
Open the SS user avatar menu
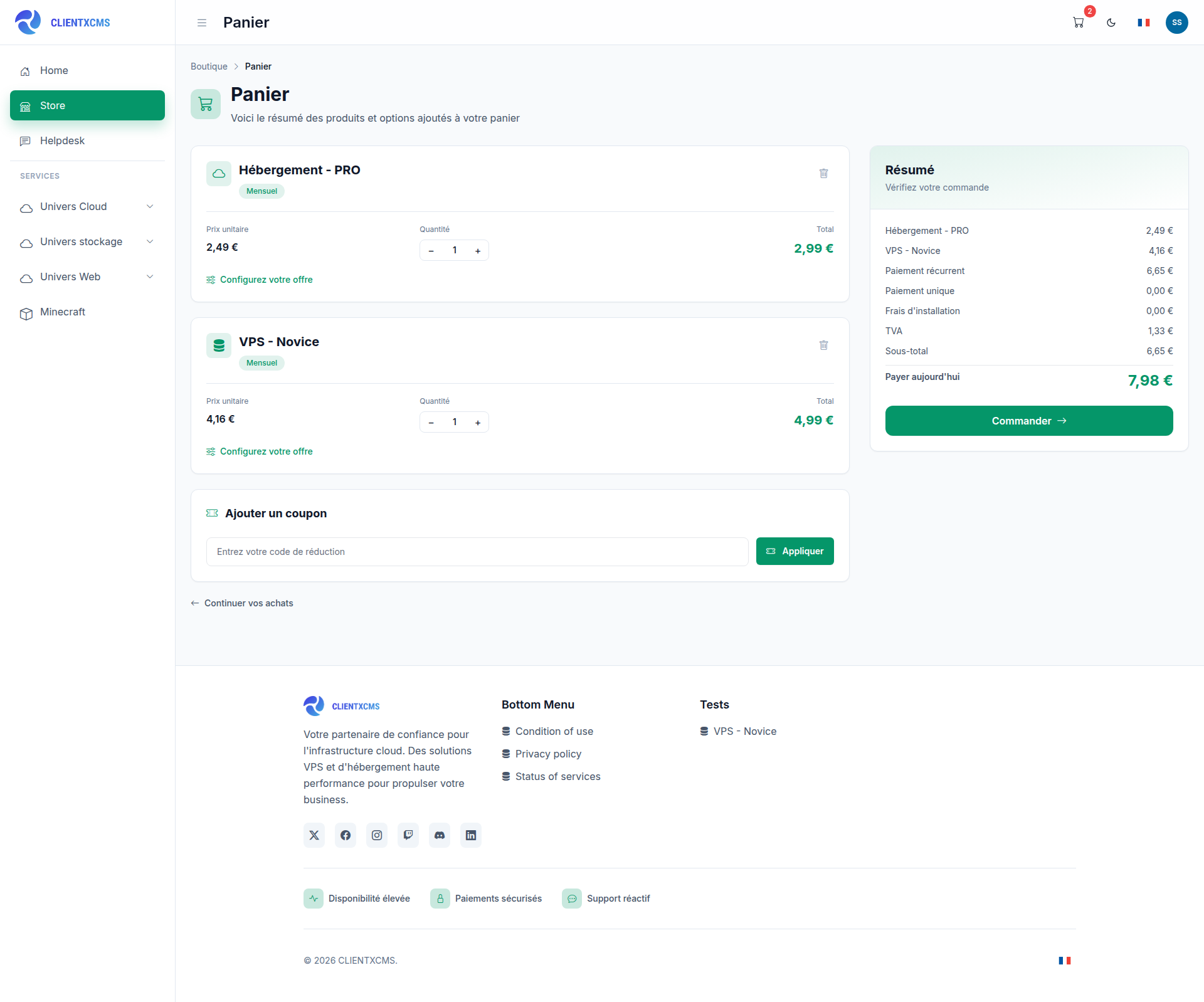point(1176,23)
